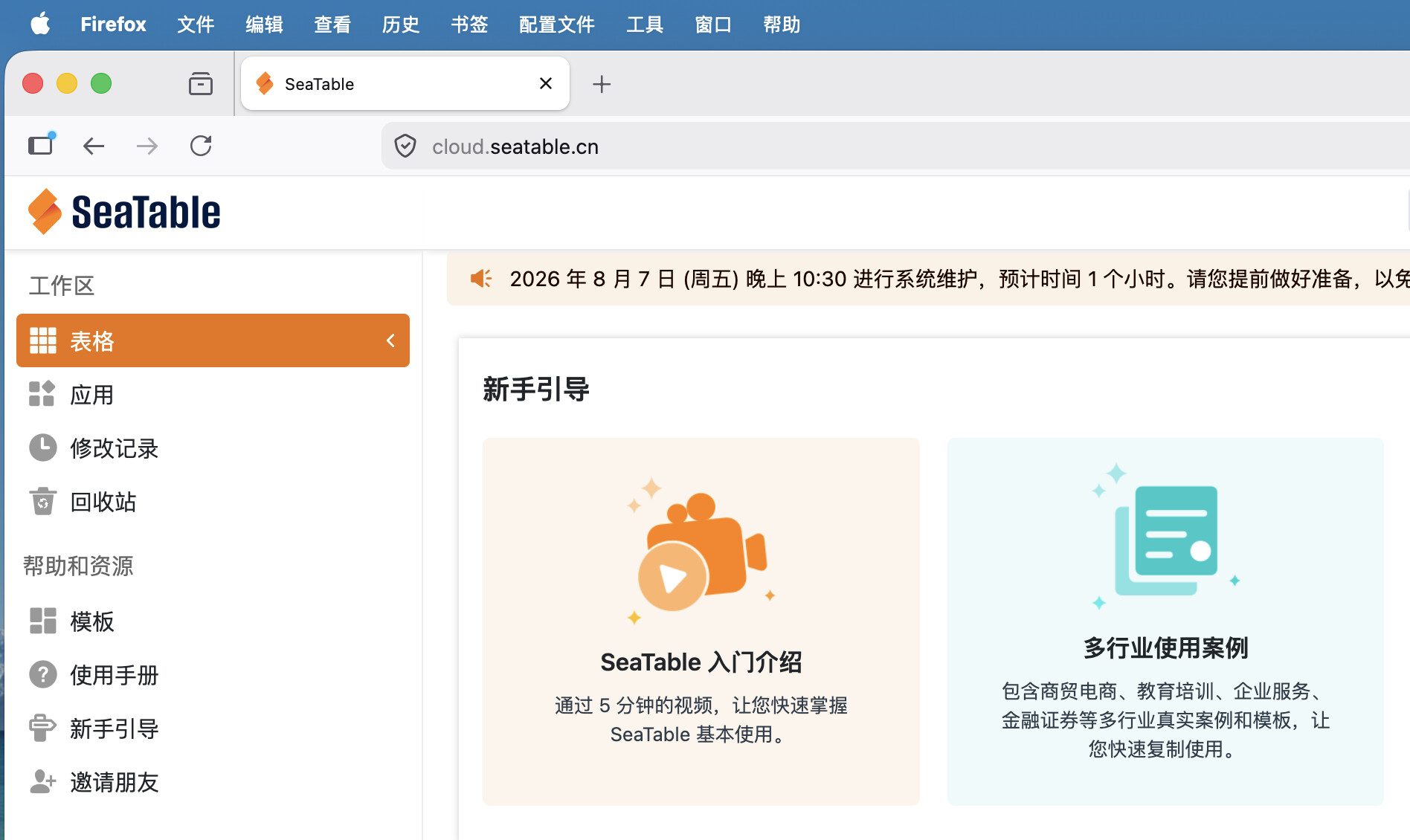
Task: Click the 回收站 trash icon
Action: [x=43, y=501]
